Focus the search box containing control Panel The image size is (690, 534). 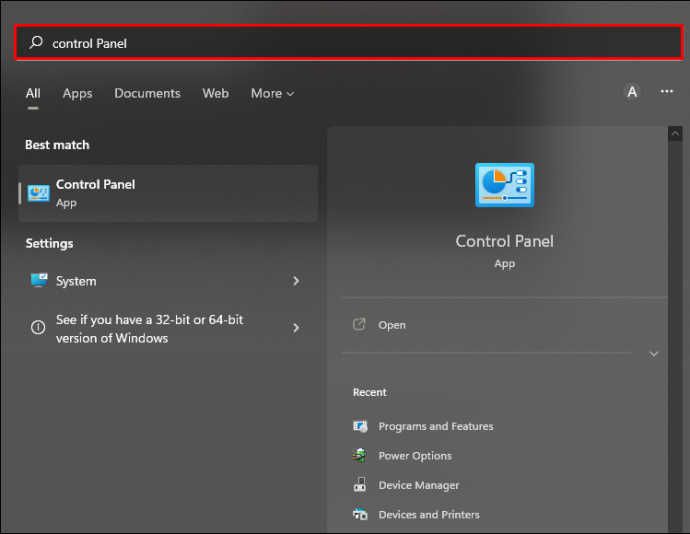click(349, 43)
